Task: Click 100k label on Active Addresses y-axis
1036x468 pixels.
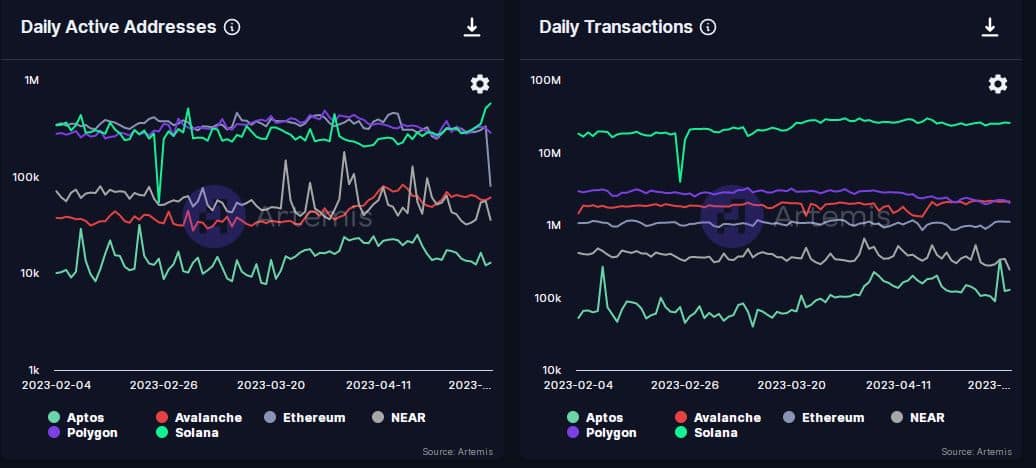Action: coord(26,177)
